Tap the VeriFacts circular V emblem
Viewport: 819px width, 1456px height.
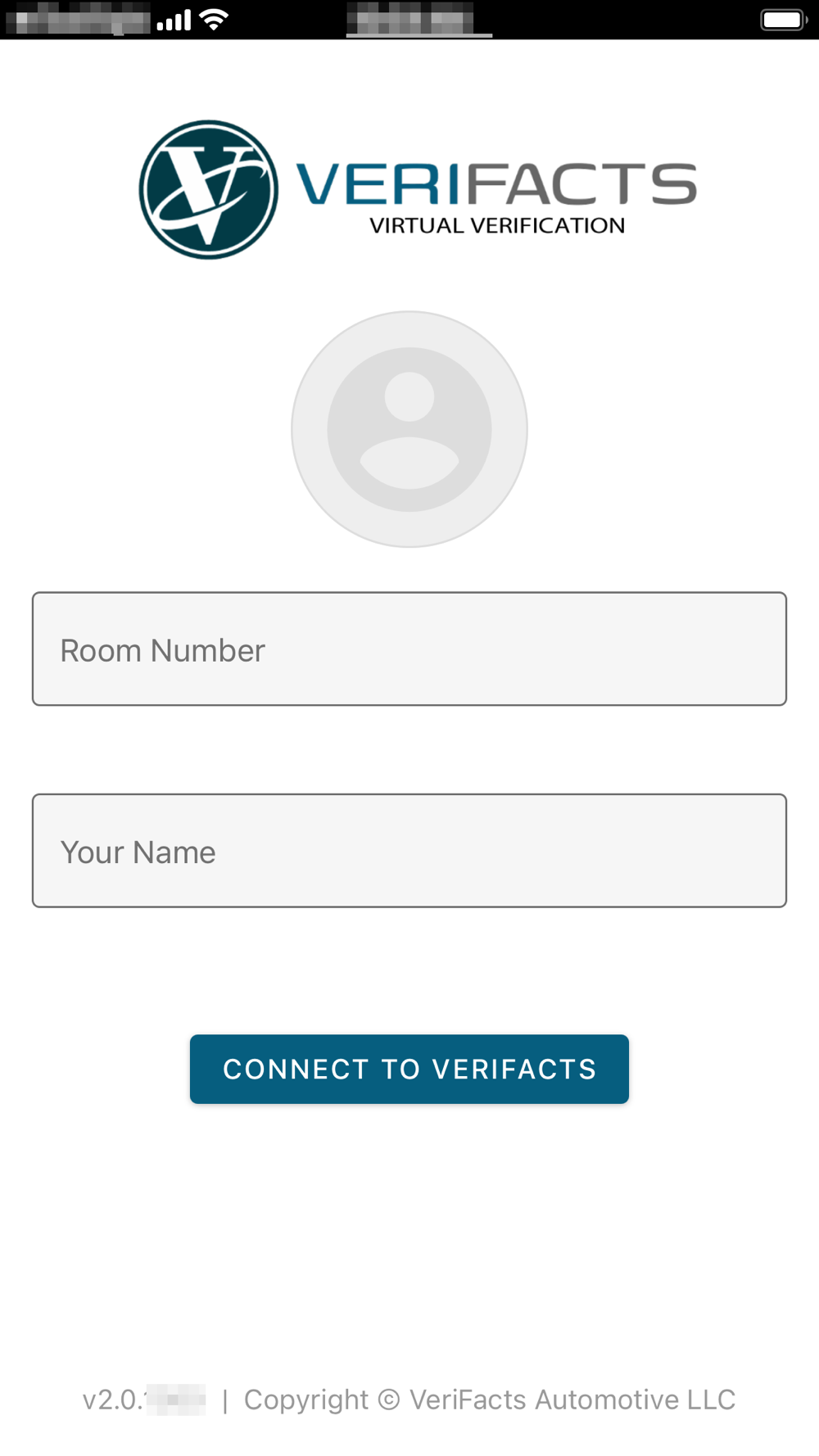pos(209,190)
